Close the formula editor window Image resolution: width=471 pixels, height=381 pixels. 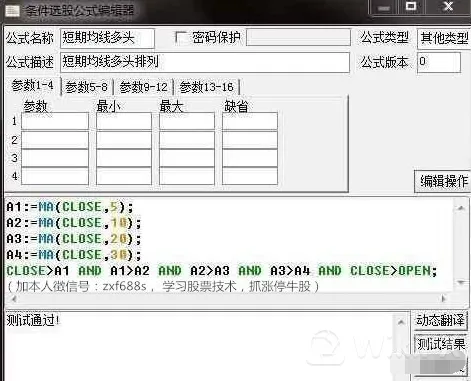click(448, 7)
